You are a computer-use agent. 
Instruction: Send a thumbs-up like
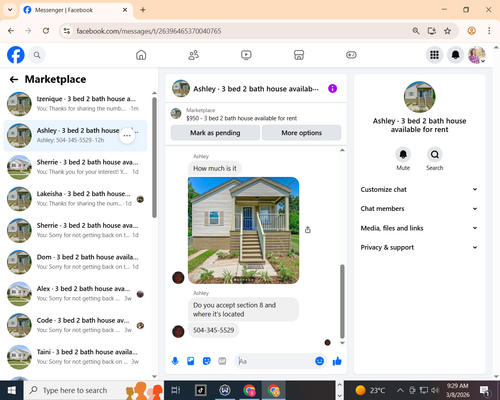point(337,361)
